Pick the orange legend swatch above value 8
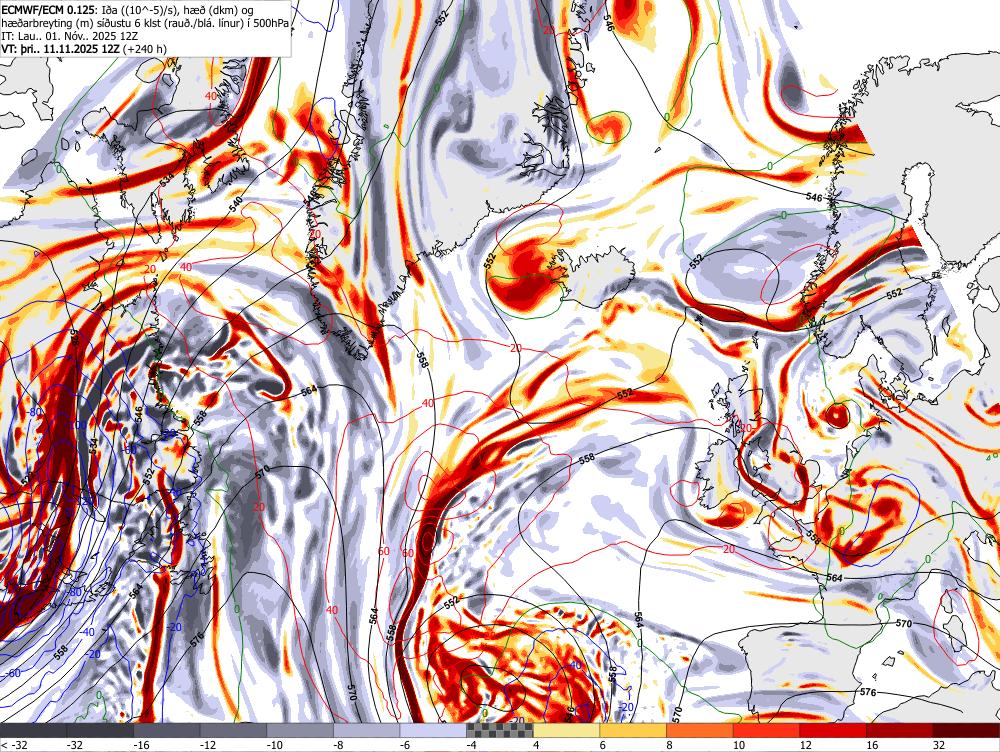Screen dimensions: 1000x752 point(699,730)
